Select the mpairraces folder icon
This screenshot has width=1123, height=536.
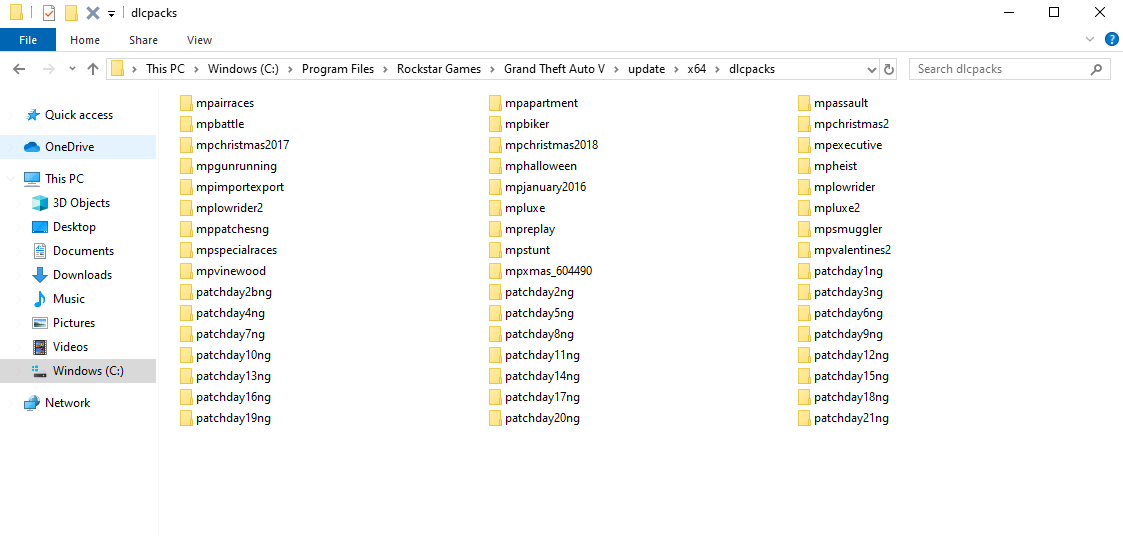(x=186, y=103)
